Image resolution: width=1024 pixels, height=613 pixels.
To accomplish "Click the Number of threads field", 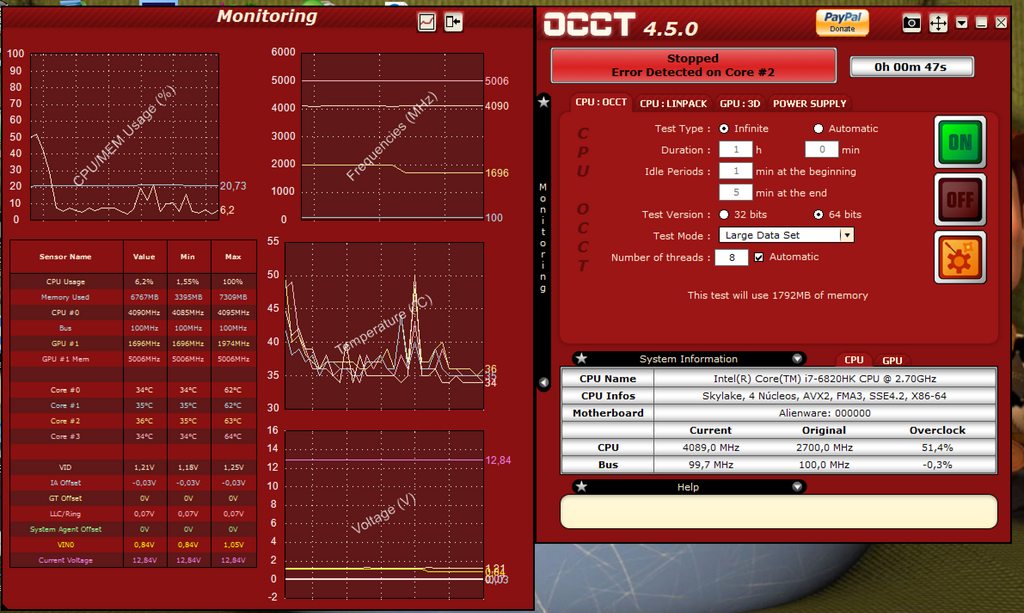I will click(x=731, y=257).
